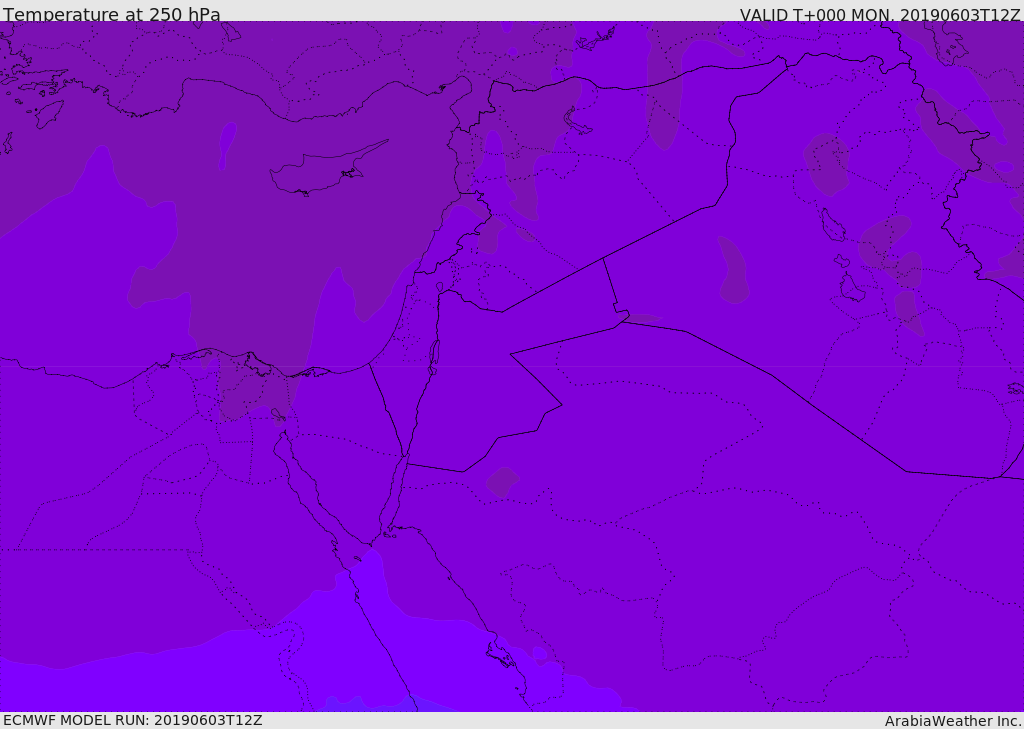Click the 'VALID T+000 MON. 20190603T12Z' label
The height and width of the screenshot is (729, 1024).
pos(880,15)
